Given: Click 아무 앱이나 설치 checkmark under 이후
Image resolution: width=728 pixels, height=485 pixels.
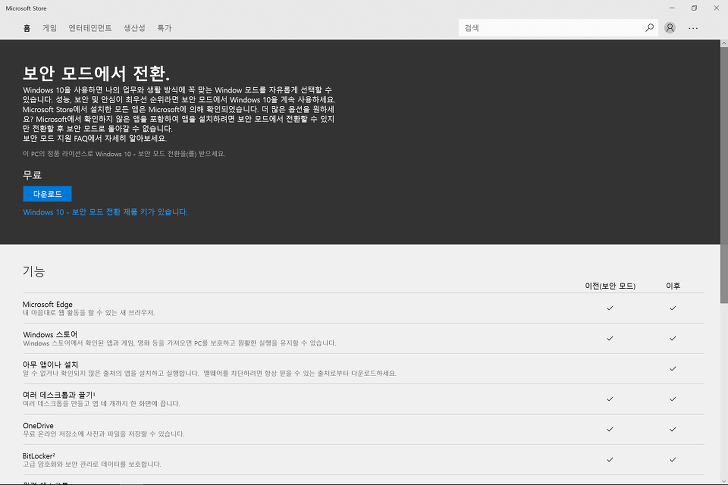Looking at the screenshot, I should 673,369.
